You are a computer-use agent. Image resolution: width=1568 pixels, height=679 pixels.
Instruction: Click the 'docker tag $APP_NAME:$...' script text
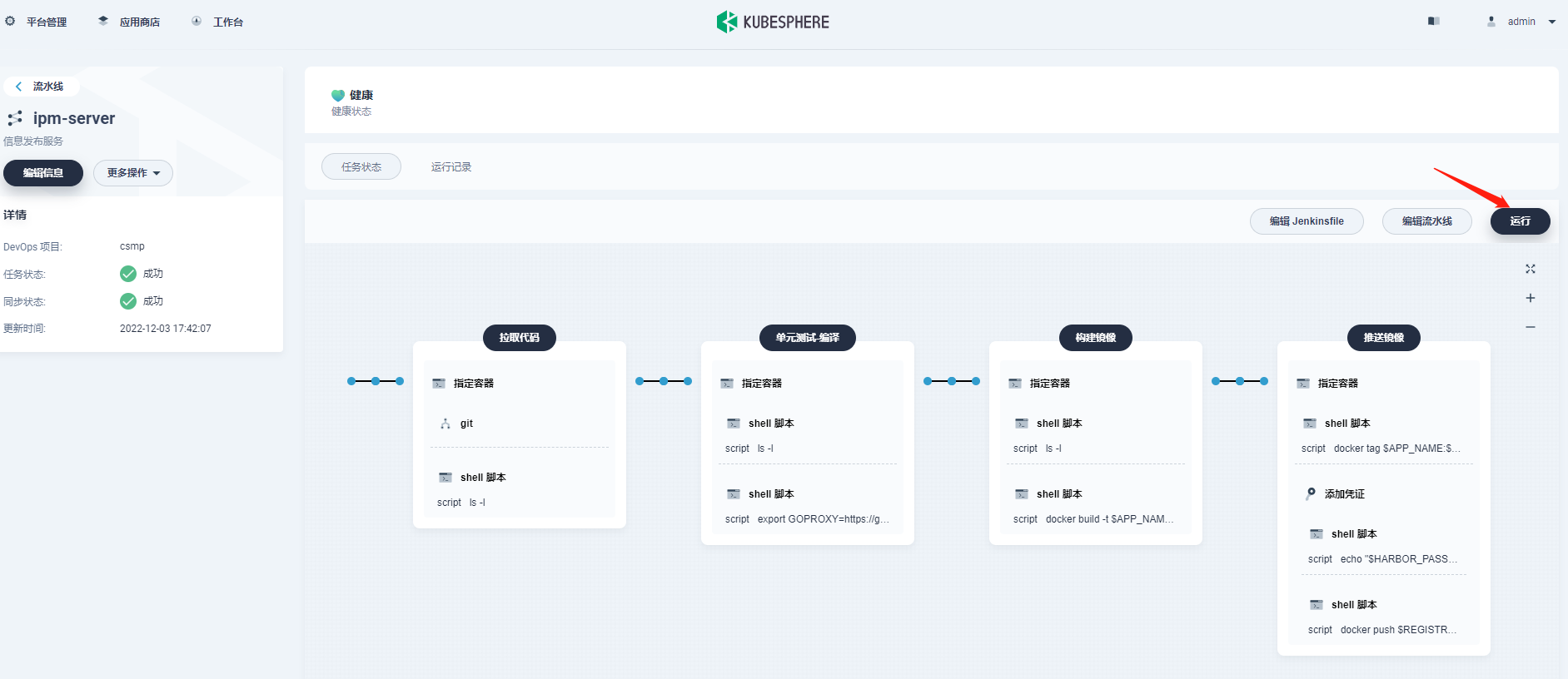click(1397, 449)
